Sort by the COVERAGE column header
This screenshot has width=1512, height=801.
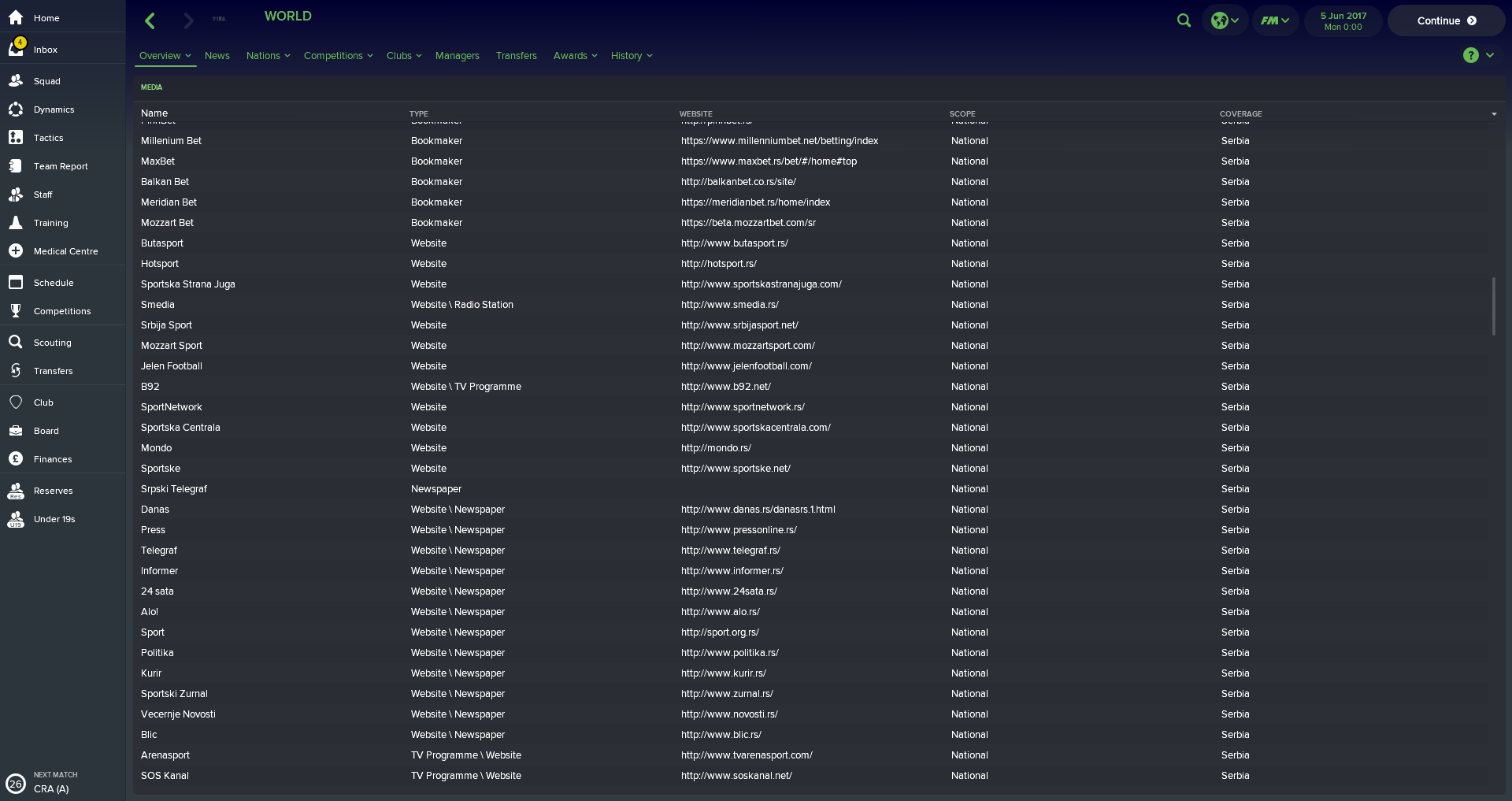coord(1241,114)
